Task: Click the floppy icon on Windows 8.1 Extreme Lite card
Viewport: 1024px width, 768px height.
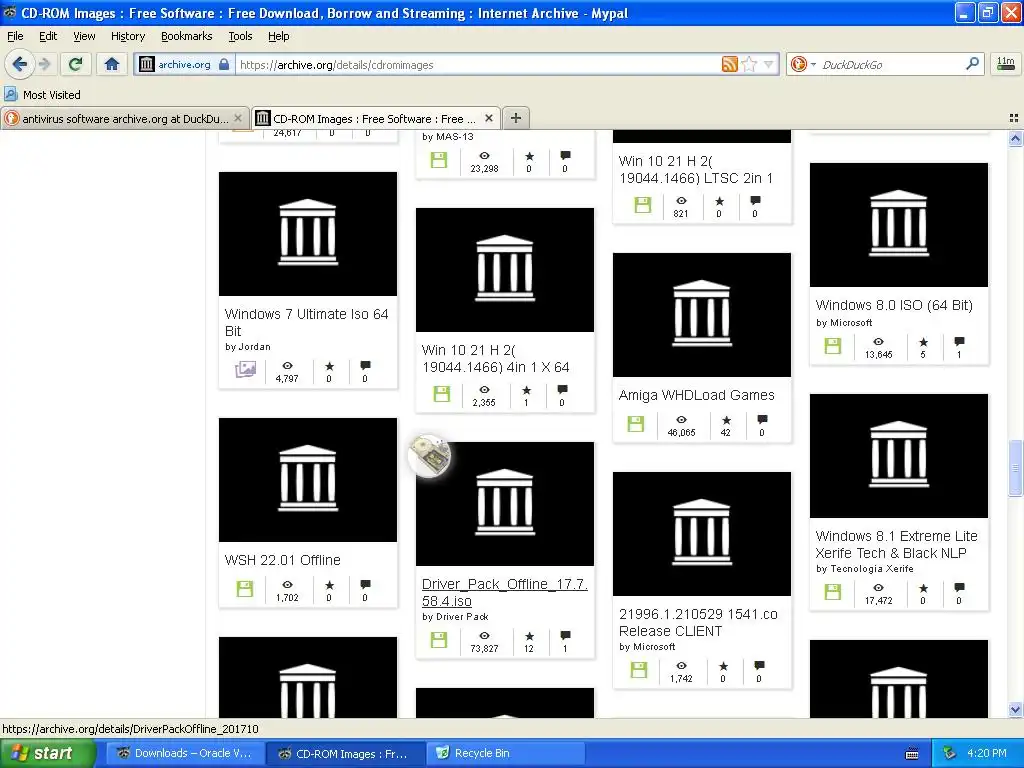Action: point(833,592)
